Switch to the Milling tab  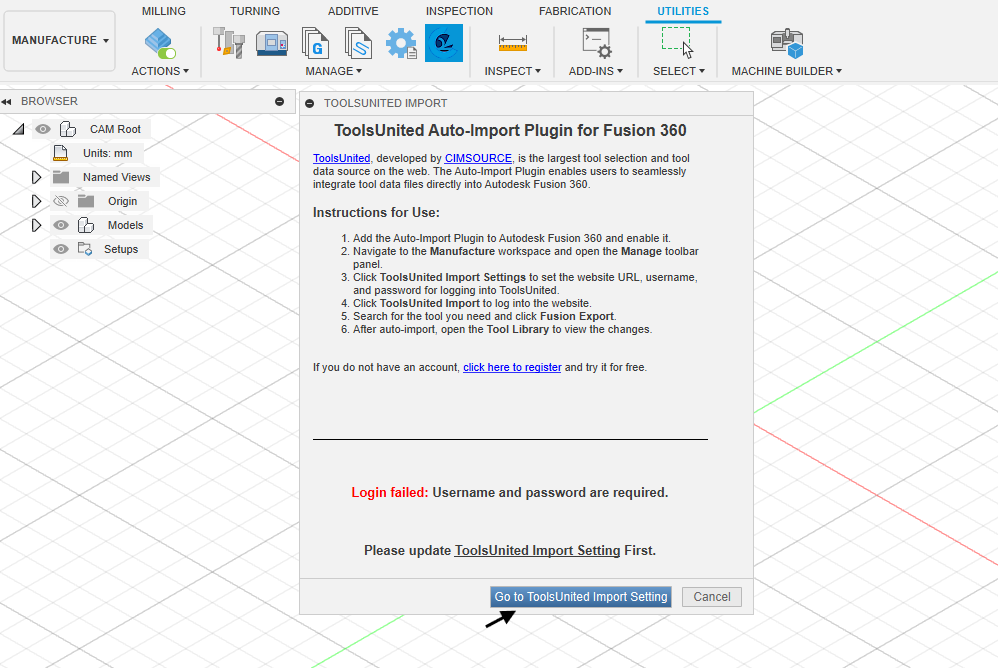(x=164, y=11)
